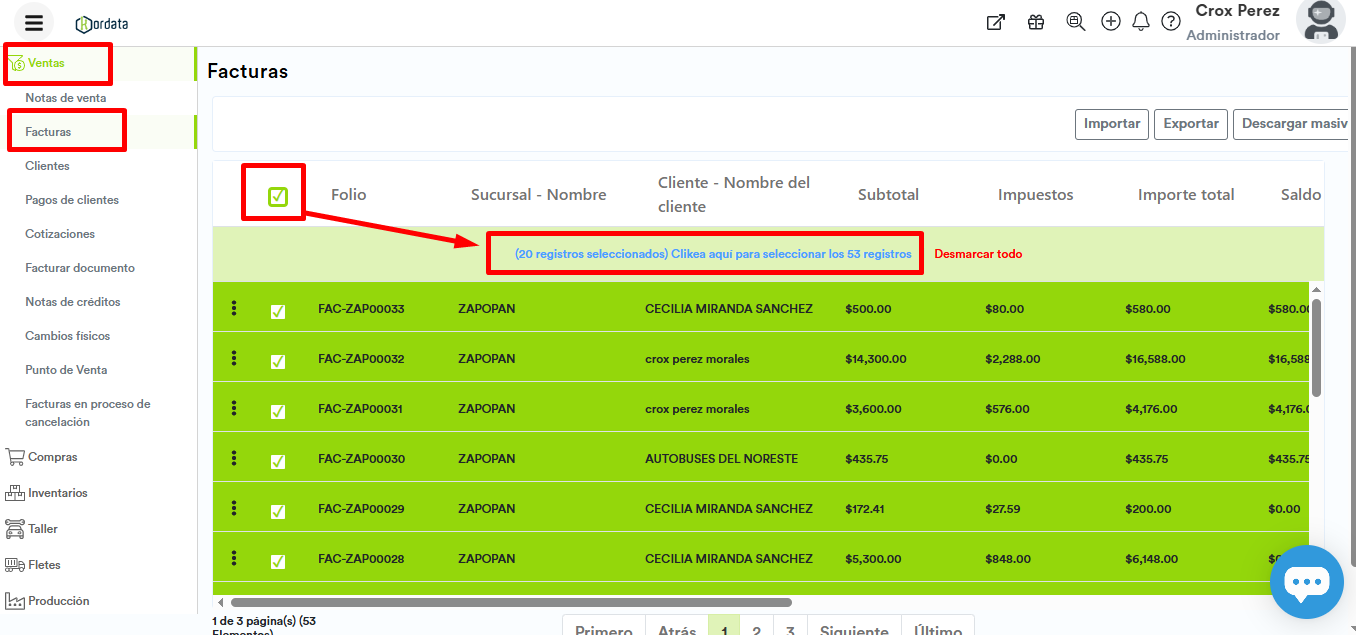Go to Cotizaciones in sidebar
The width and height of the screenshot is (1356, 635).
(60, 234)
